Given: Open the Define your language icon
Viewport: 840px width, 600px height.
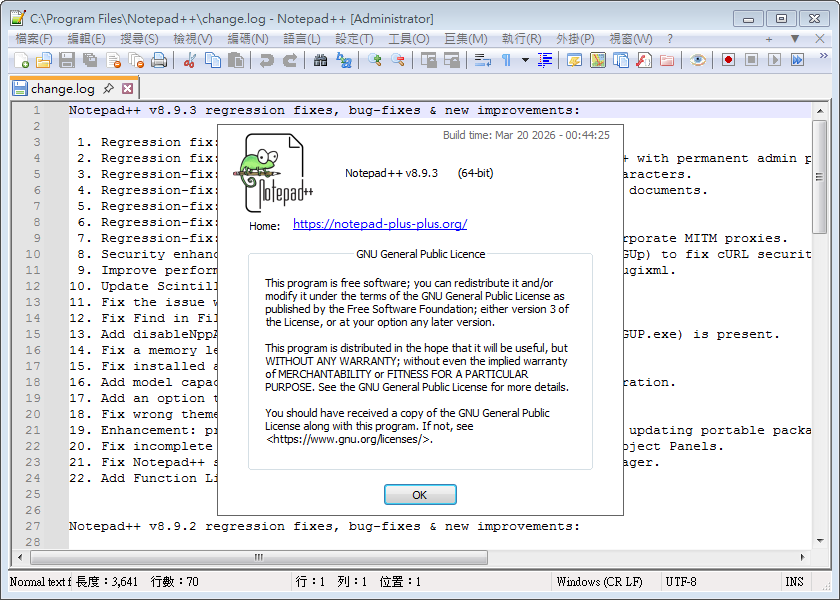Looking at the screenshot, I should [x=575, y=60].
